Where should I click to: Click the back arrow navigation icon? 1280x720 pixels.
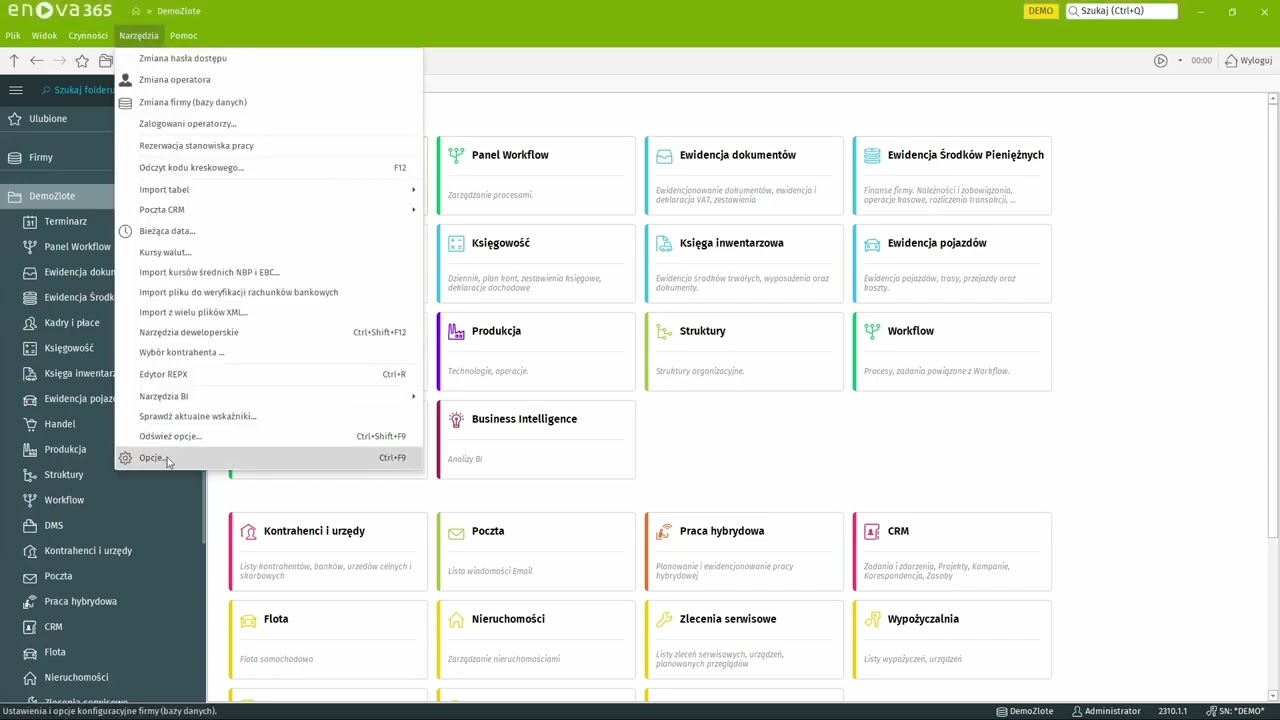point(37,61)
